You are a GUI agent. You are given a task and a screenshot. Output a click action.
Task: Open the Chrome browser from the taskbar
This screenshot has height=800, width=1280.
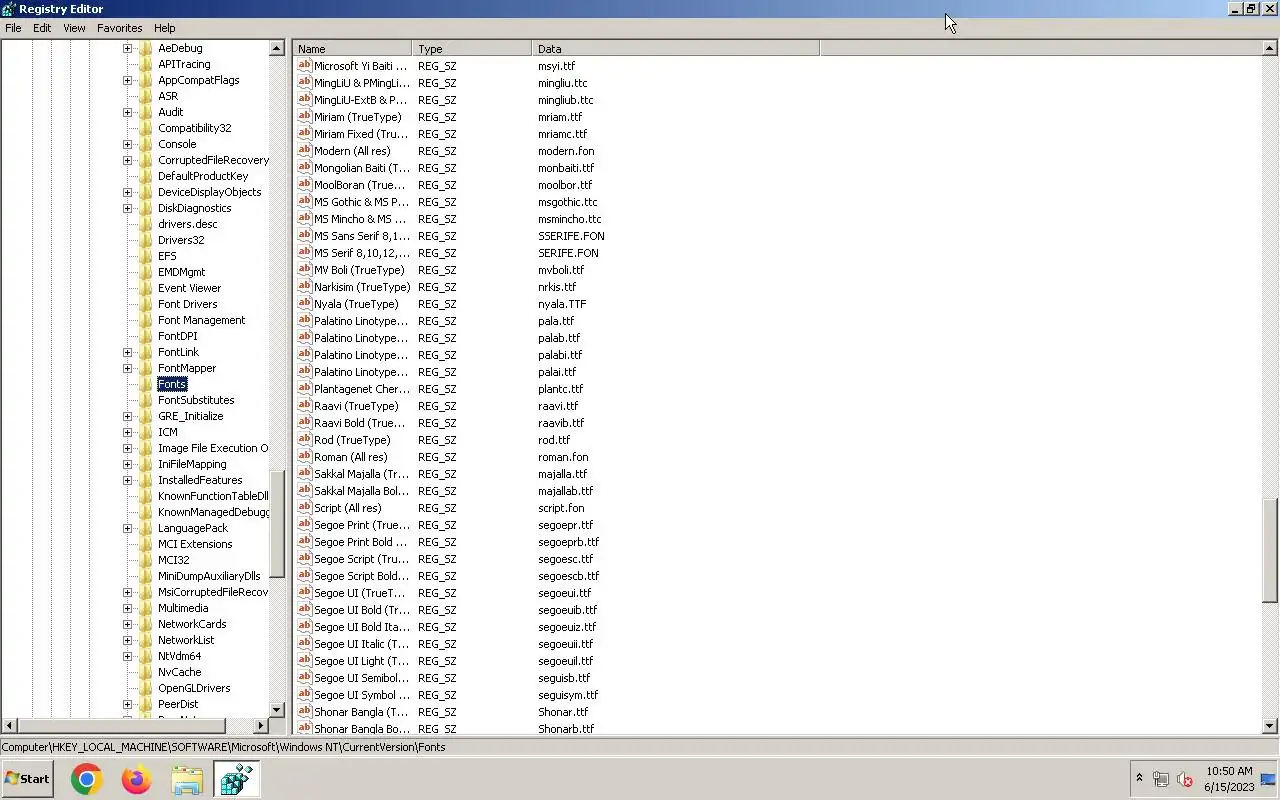tap(87, 779)
